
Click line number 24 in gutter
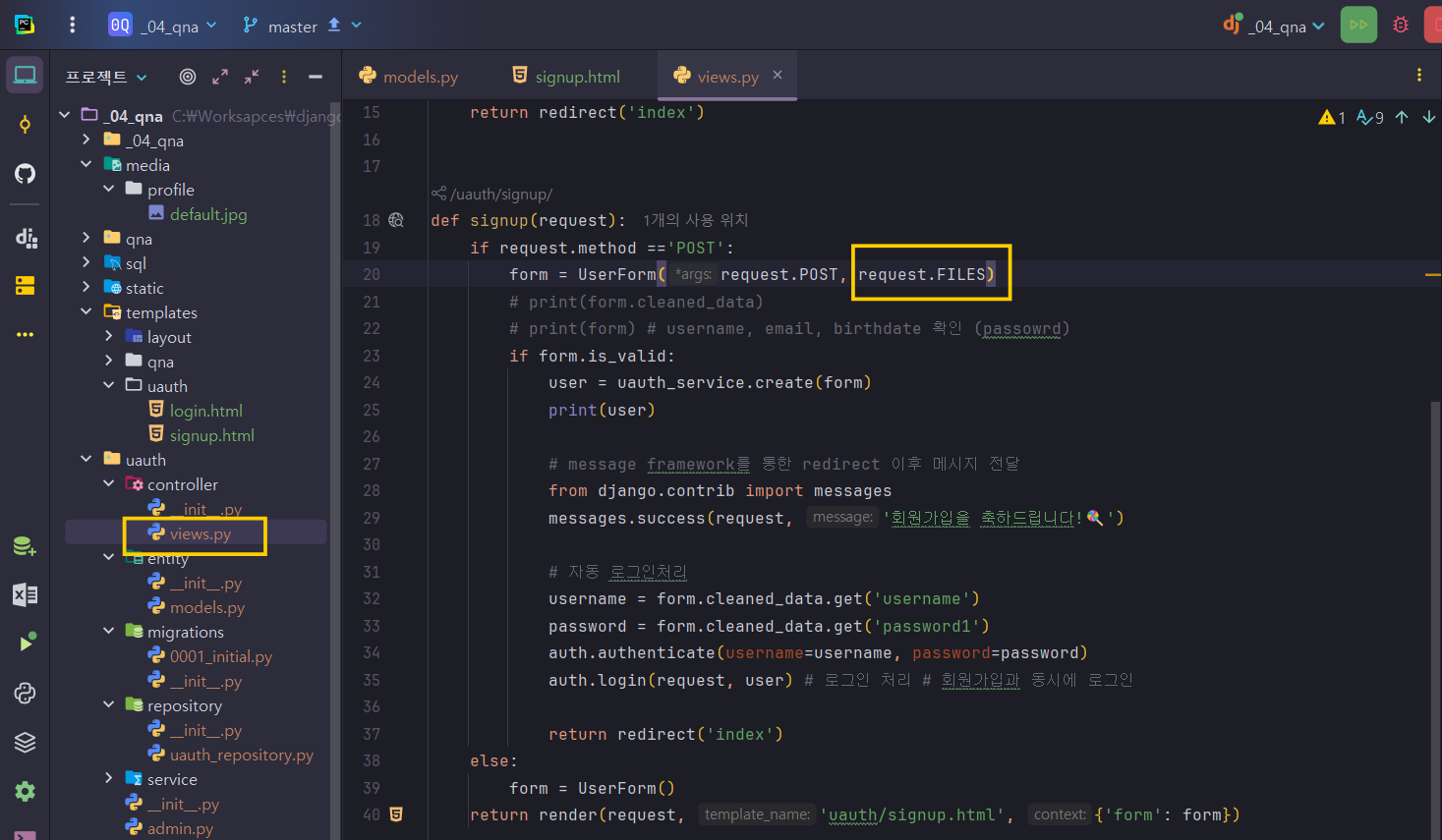click(371, 382)
